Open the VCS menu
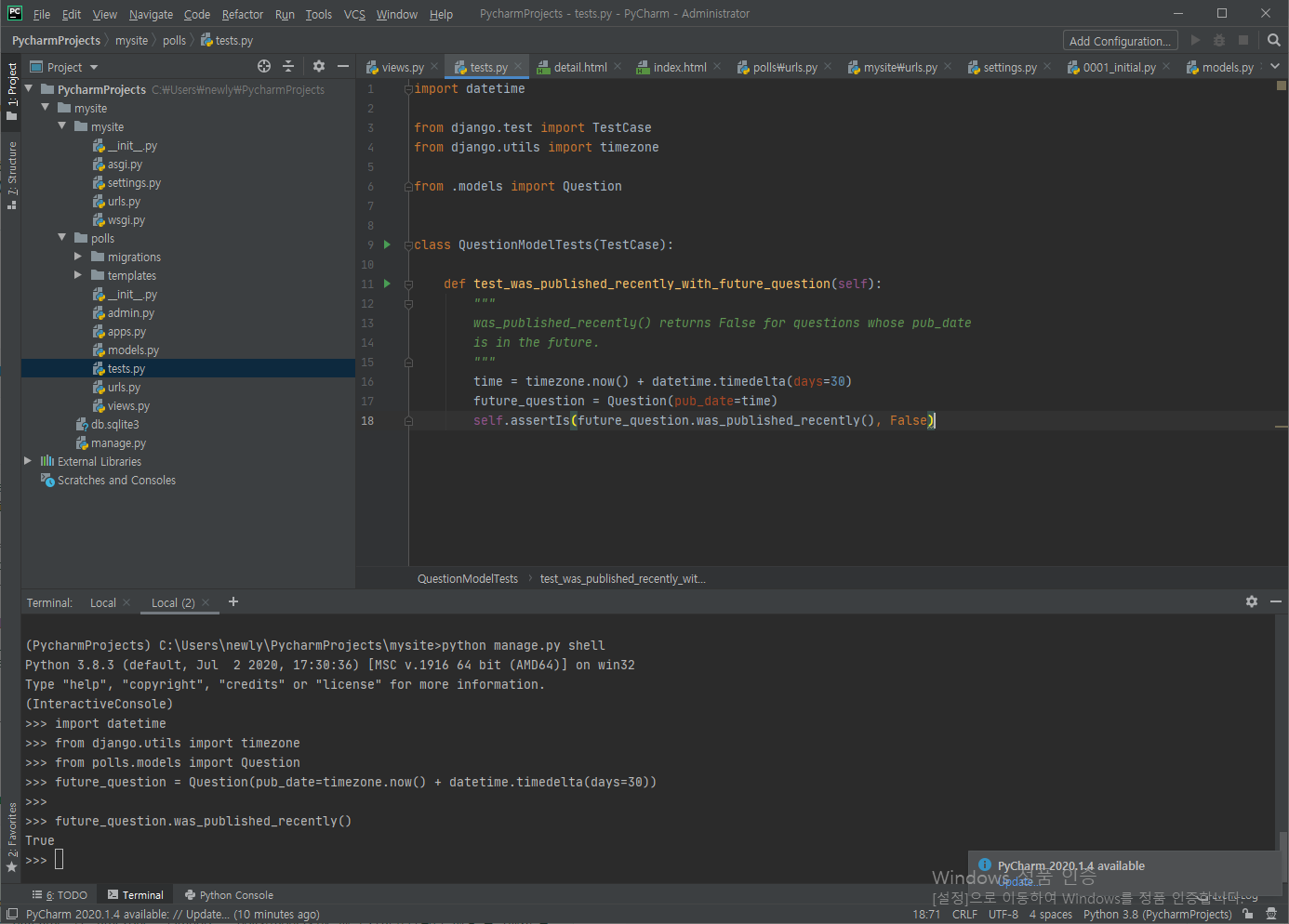Viewport: 1289px width, 924px height. coord(354,14)
